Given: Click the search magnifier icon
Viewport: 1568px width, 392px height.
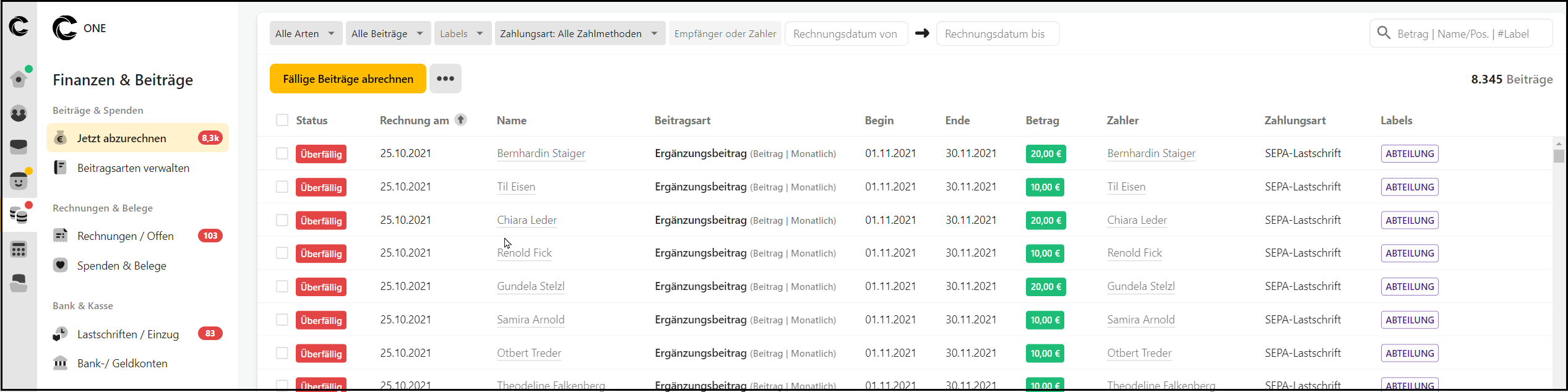Looking at the screenshot, I should [x=1384, y=33].
